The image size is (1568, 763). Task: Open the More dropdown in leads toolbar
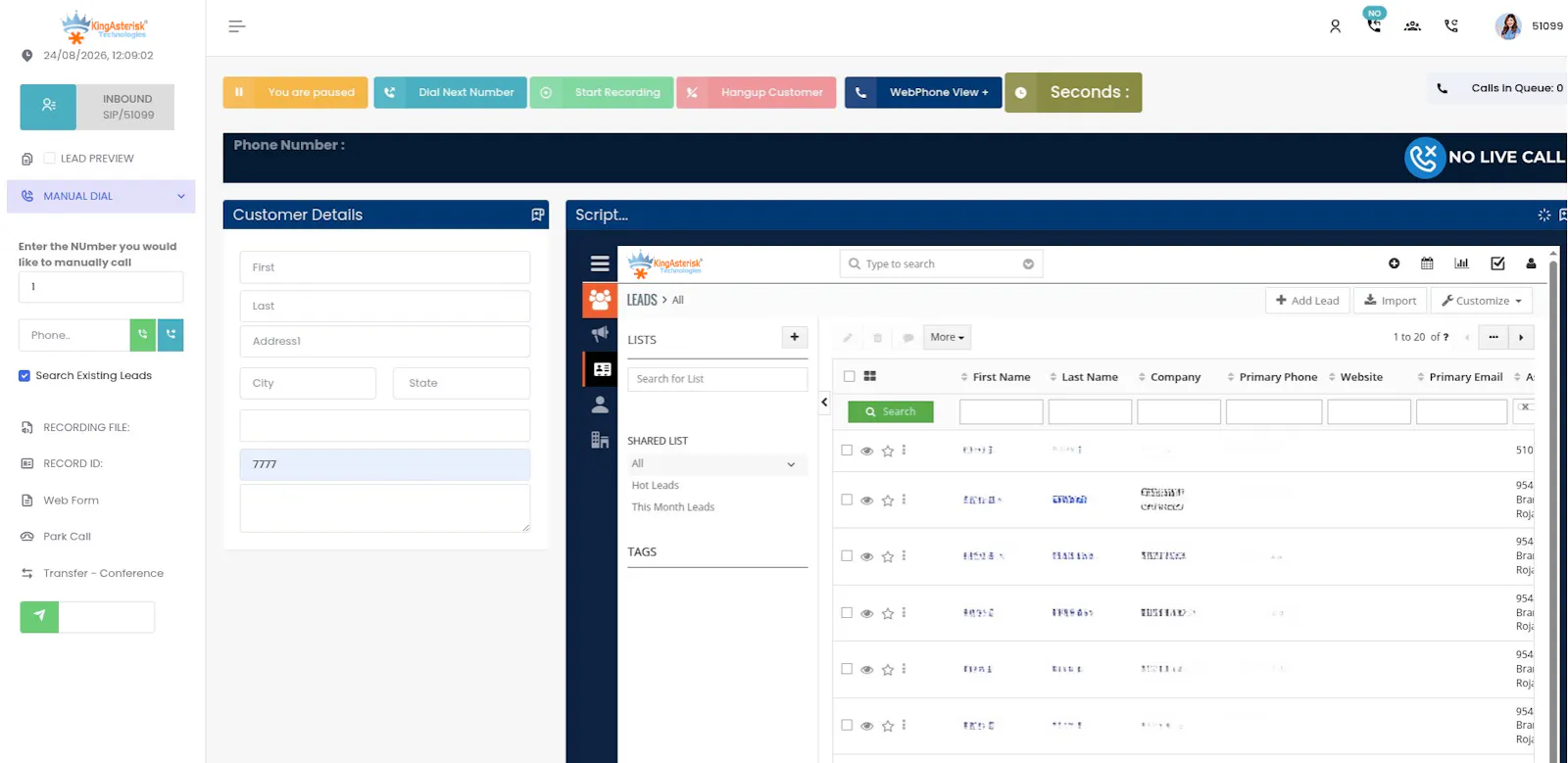click(x=947, y=337)
